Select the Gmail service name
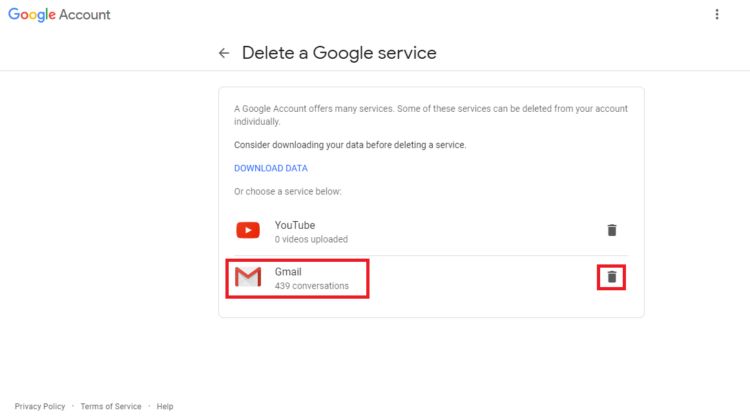This screenshot has width=750, height=417. 288,272
